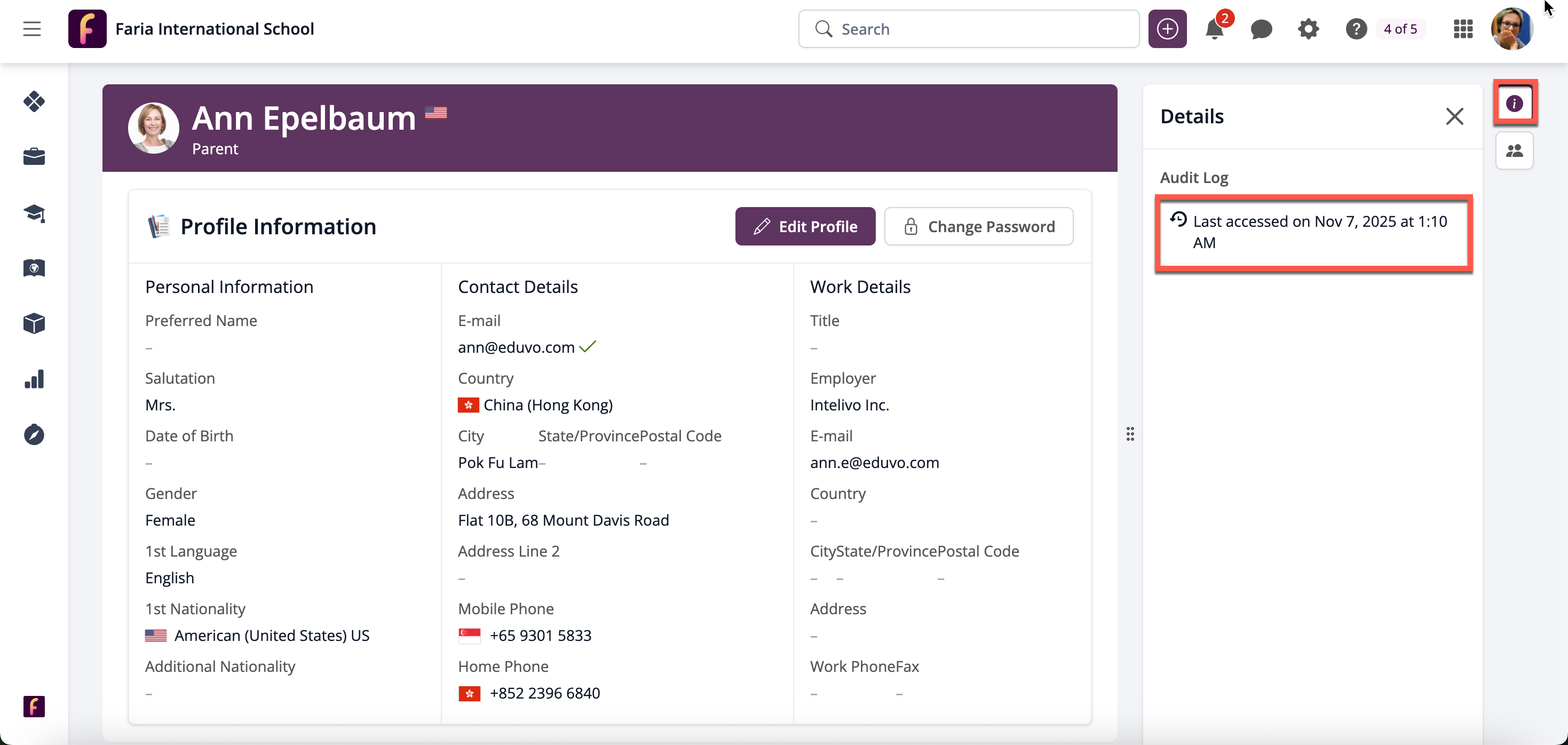Screen dimensions: 1568x745
Task: Click the 4 of 5 progress badge
Action: point(1399,29)
